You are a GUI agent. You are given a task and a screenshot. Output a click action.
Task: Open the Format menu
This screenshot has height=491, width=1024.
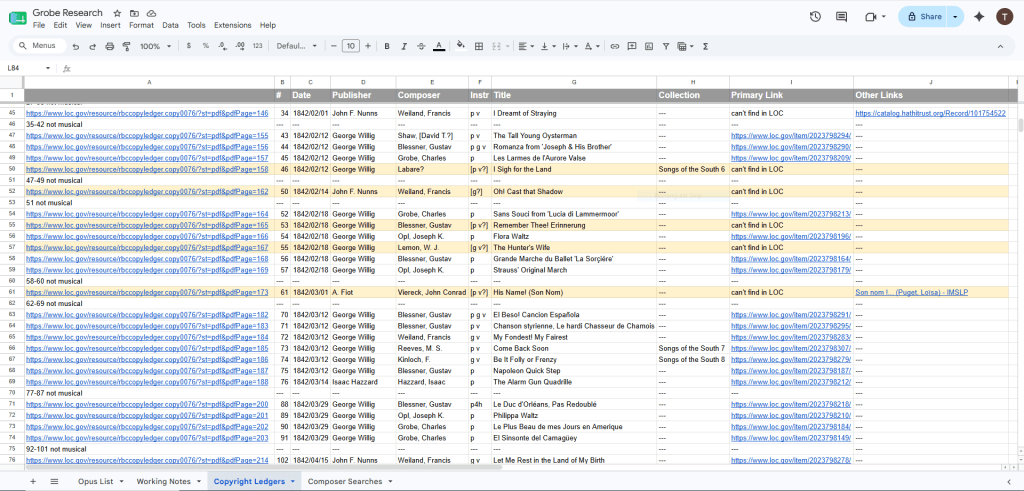142,25
